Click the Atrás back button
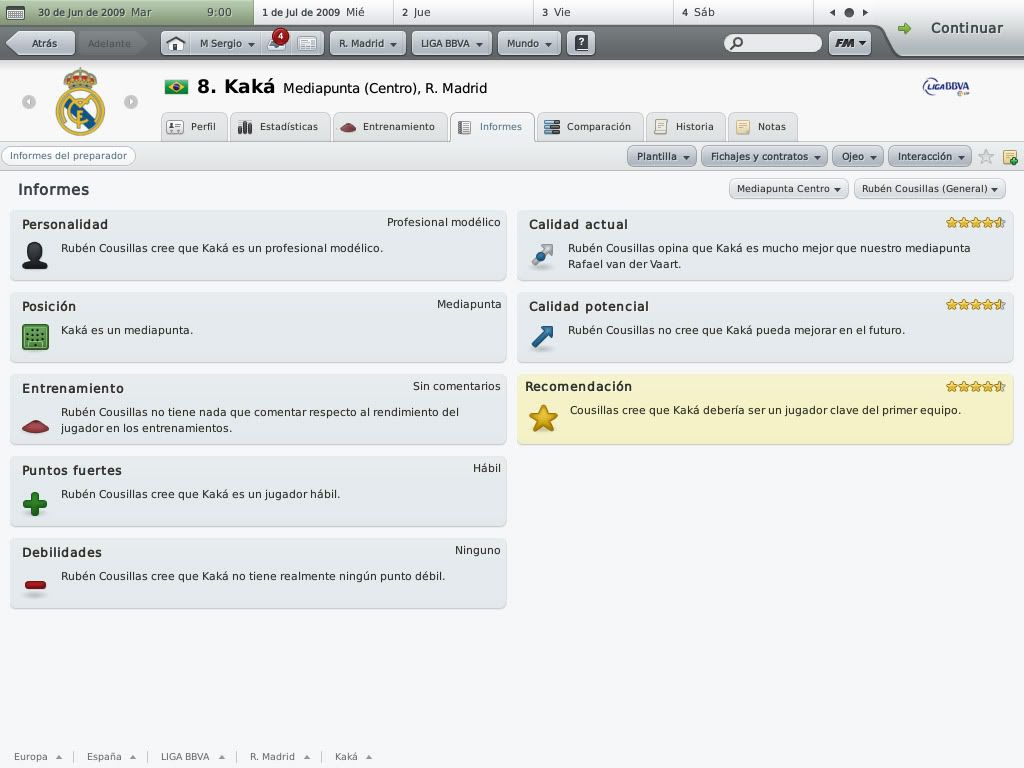 pos(40,44)
